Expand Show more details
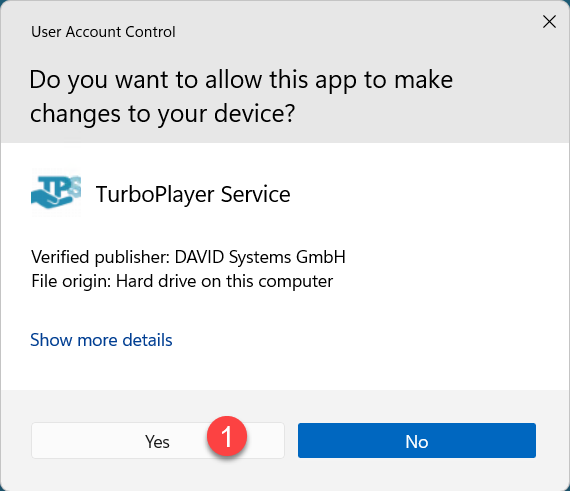This screenshot has width=570, height=491. coord(101,340)
